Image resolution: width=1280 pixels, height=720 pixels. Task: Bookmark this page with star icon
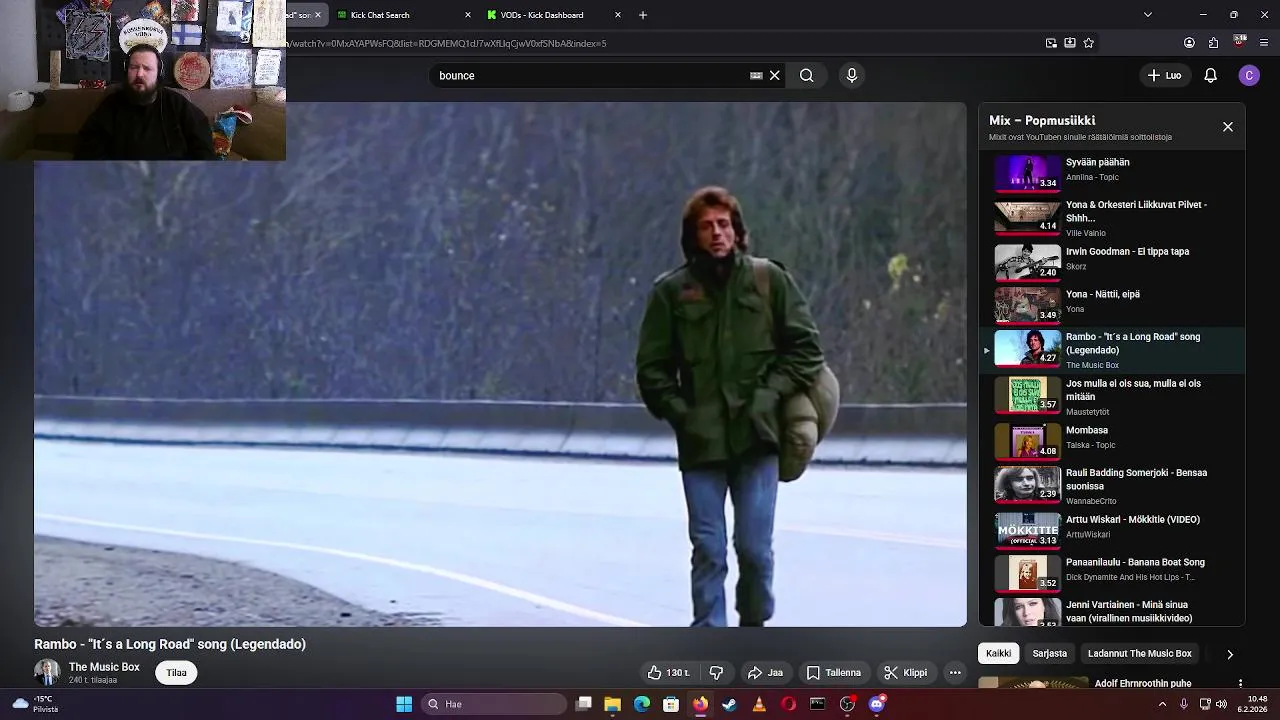[1088, 43]
